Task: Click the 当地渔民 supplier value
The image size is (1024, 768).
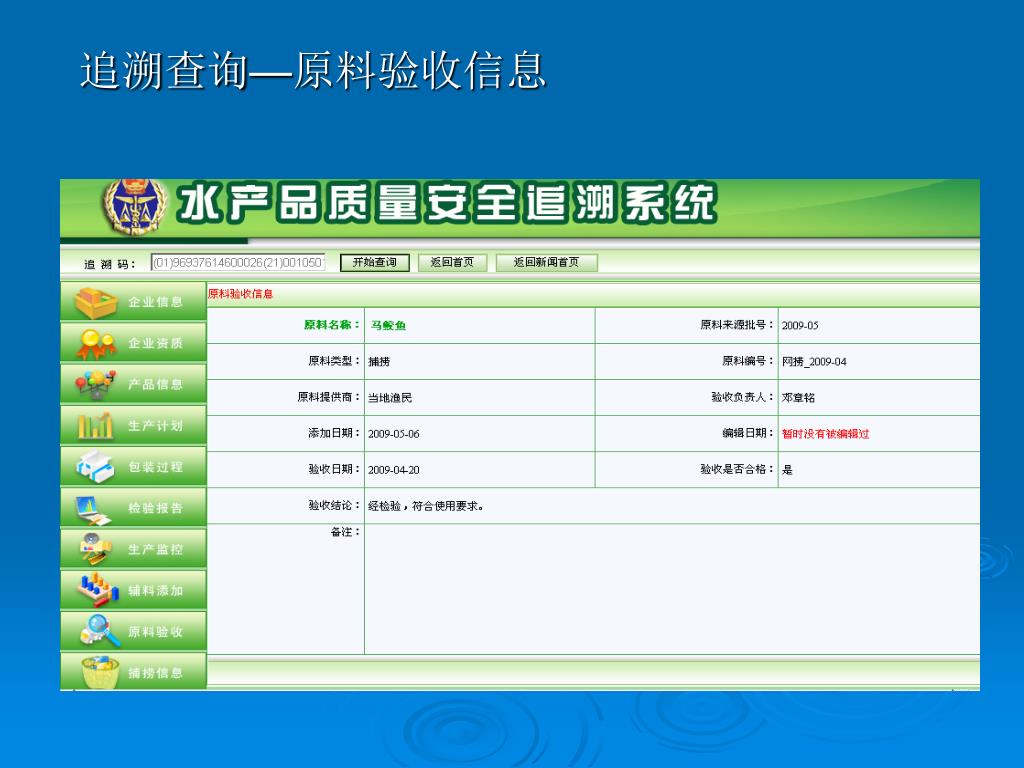Action: point(390,397)
